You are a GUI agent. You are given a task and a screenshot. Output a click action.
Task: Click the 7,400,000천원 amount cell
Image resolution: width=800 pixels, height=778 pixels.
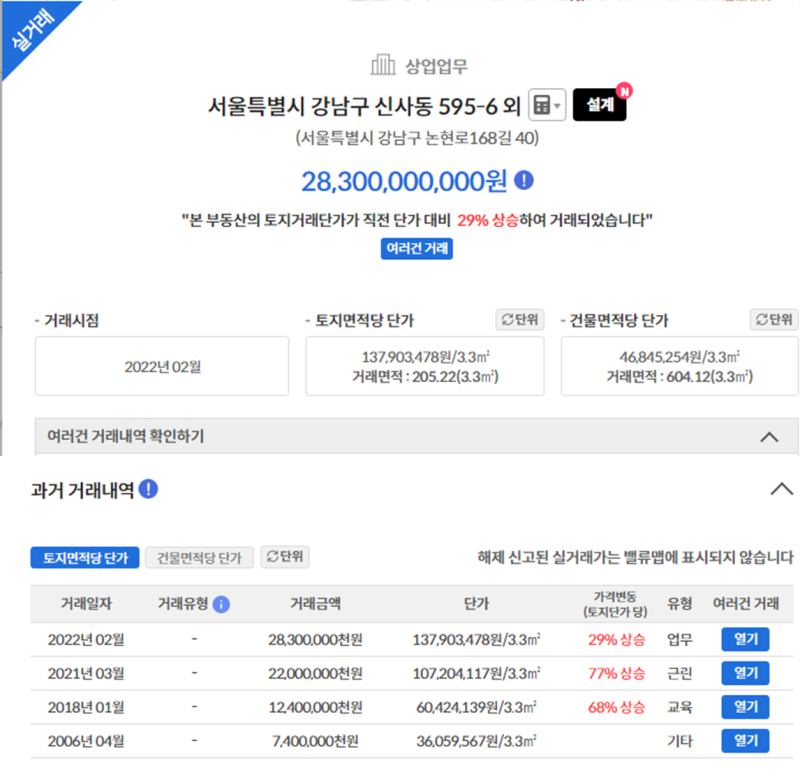click(x=315, y=741)
